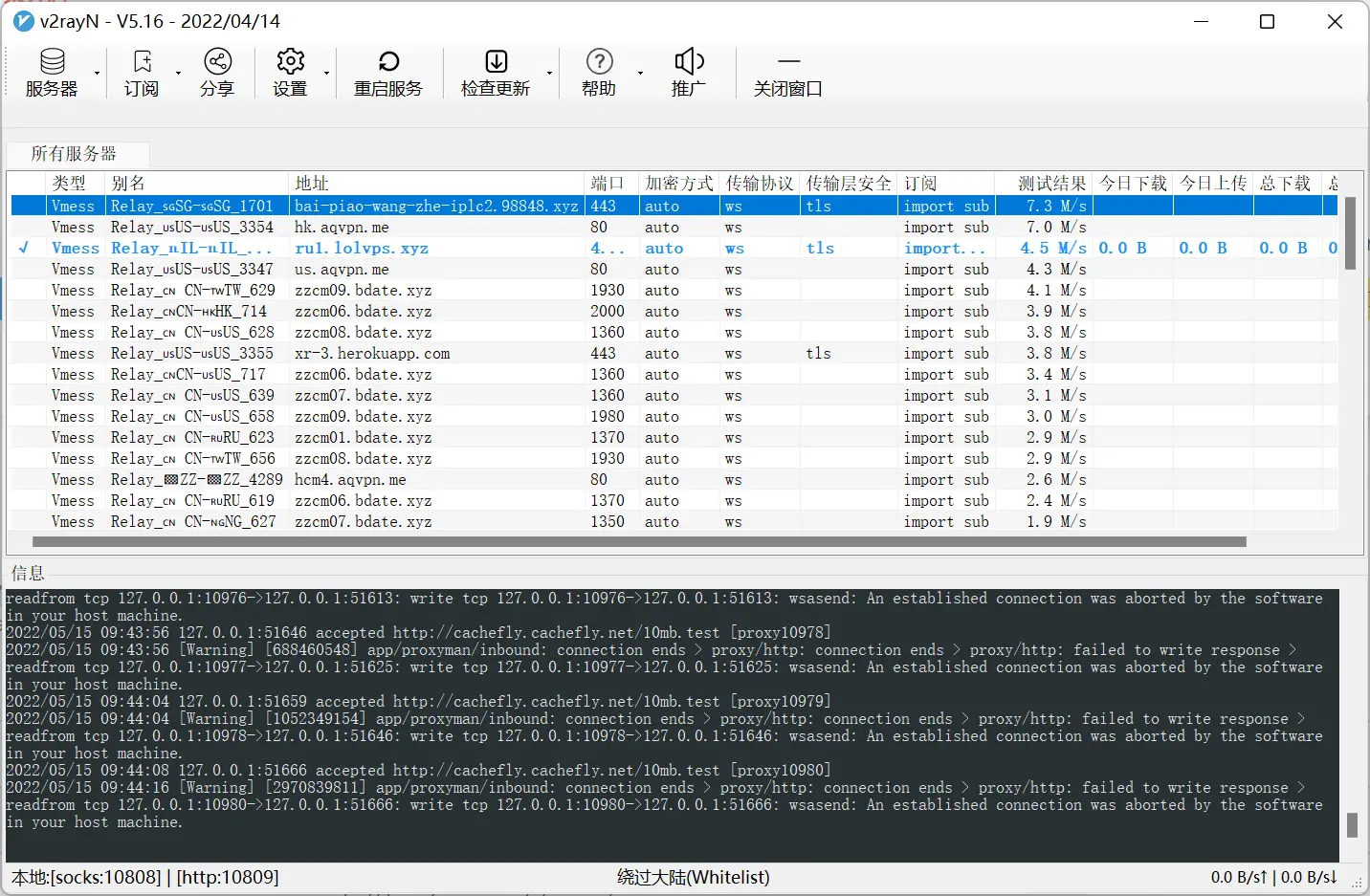Select server with address hcm4.aqvpn.me
This screenshot has width=1370, height=896.
pos(674,479)
